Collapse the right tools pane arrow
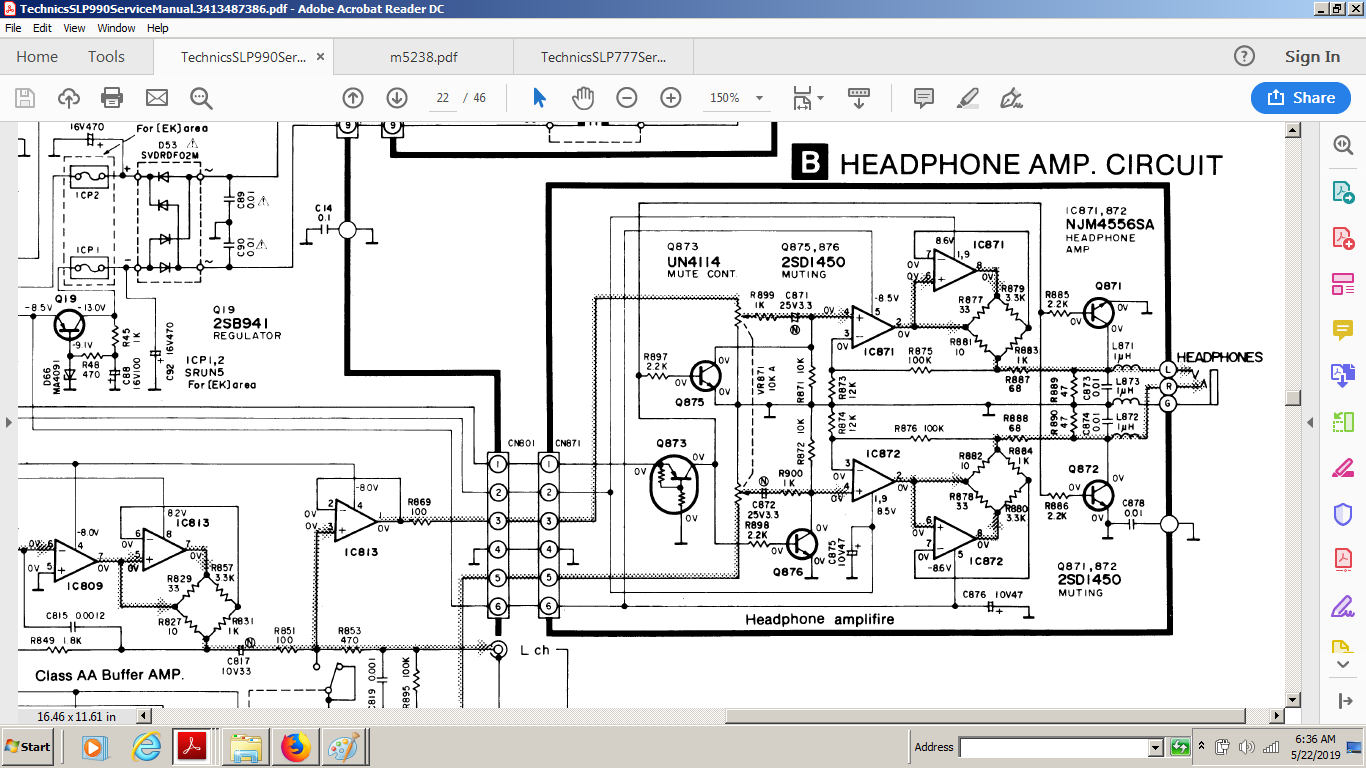The height and width of the screenshot is (768, 1366). tap(1310, 421)
